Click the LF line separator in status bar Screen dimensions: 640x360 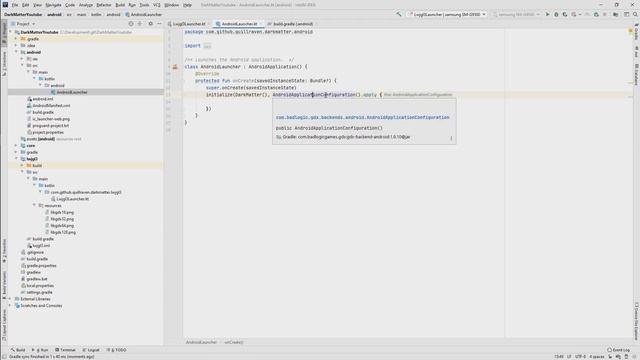[569, 356]
